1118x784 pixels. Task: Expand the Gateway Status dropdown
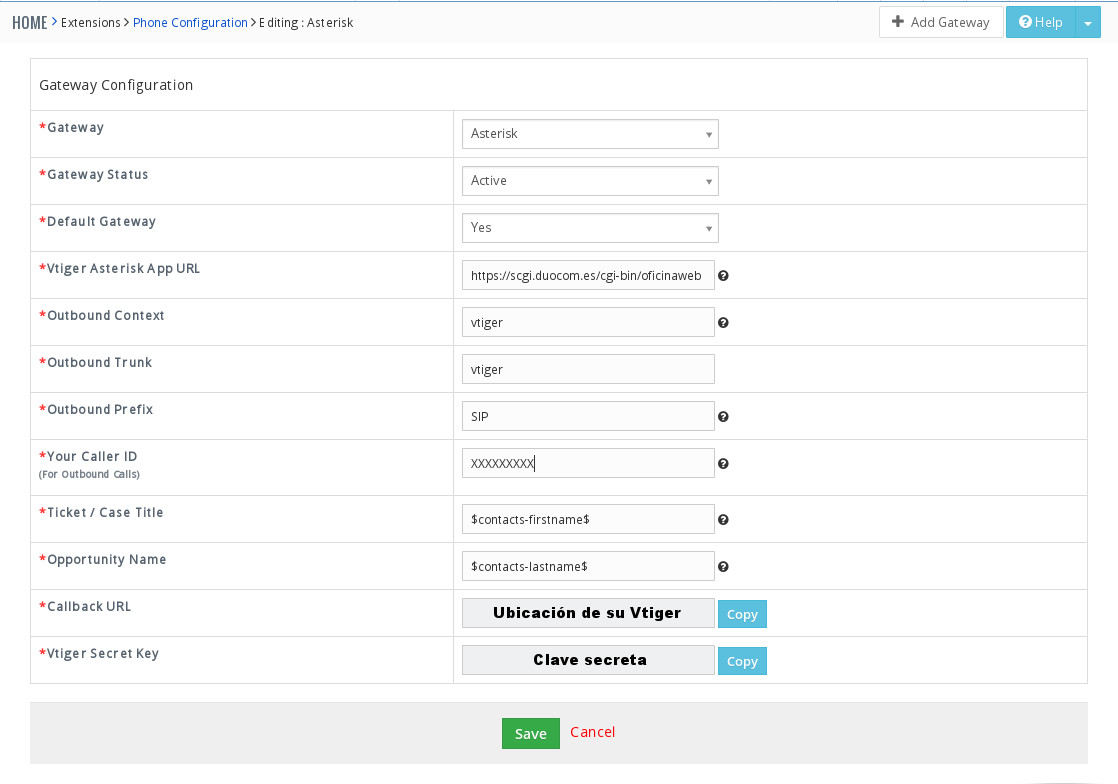tap(589, 181)
